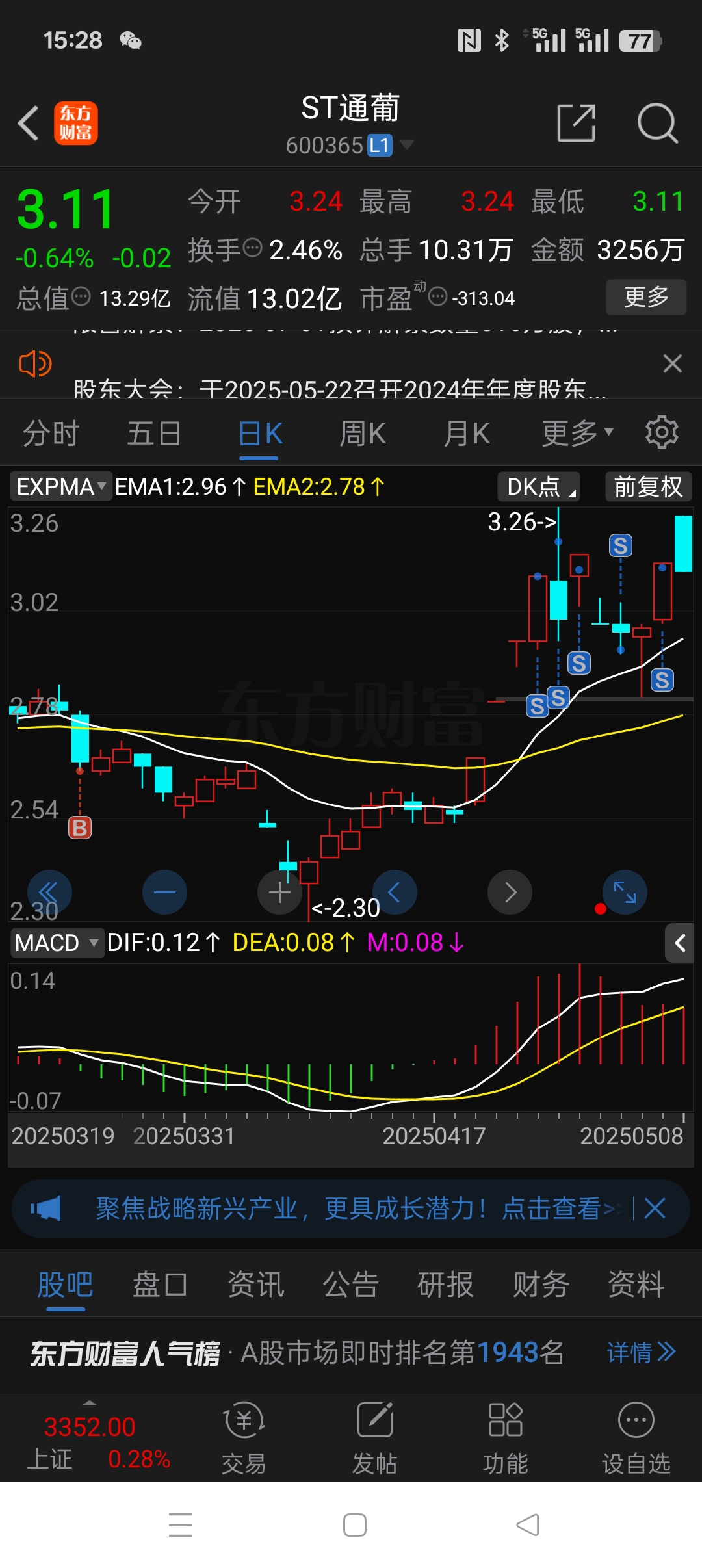This screenshot has height=1568, width=702.
Task: Tap the 更多 quote details button
Action: (646, 297)
